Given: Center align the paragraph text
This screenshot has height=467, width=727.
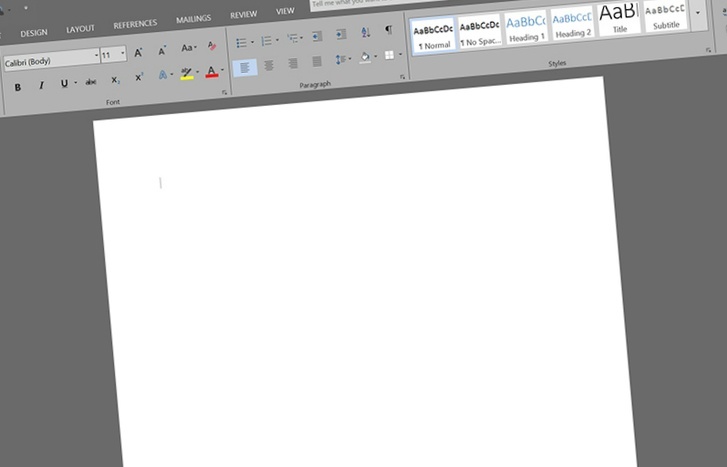Looking at the screenshot, I should coord(268,65).
